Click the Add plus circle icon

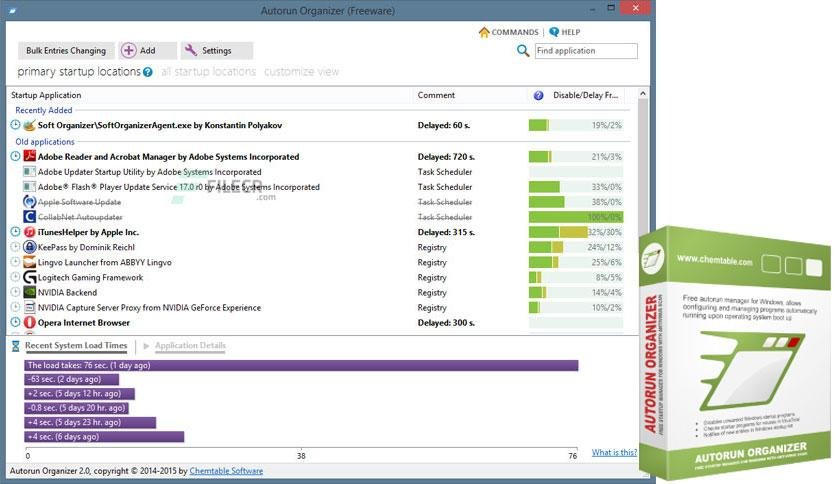[128, 50]
